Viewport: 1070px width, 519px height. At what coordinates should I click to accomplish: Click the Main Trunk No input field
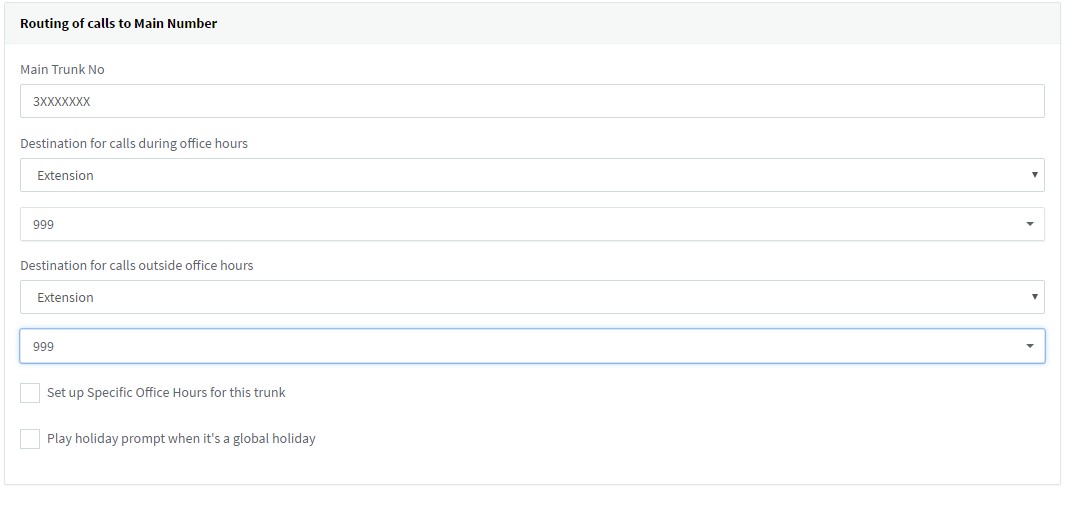532,101
